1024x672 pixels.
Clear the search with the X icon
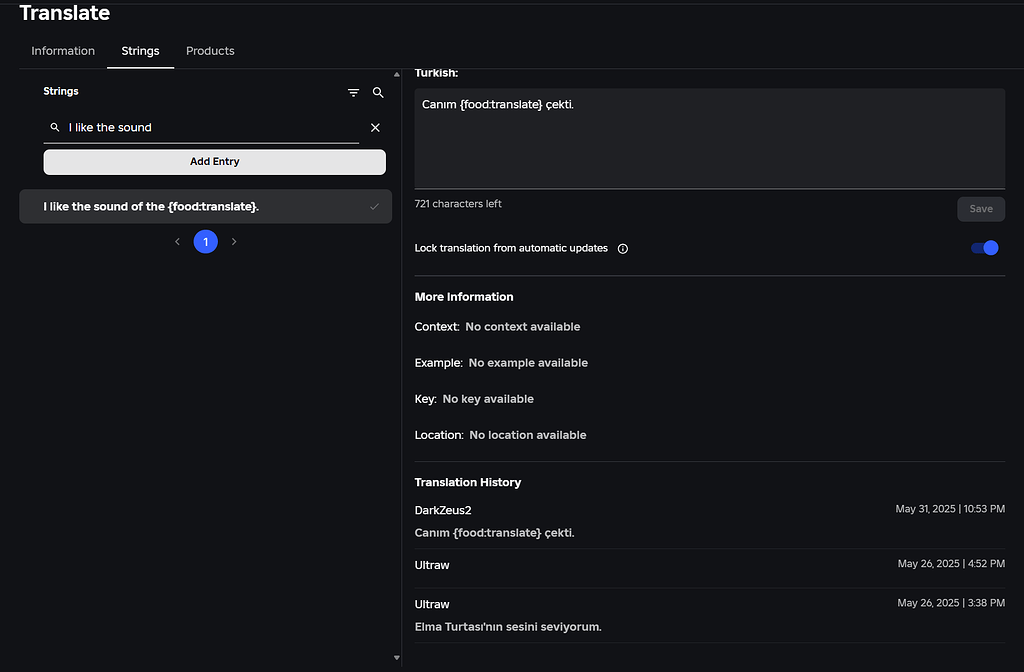click(376, 128)
